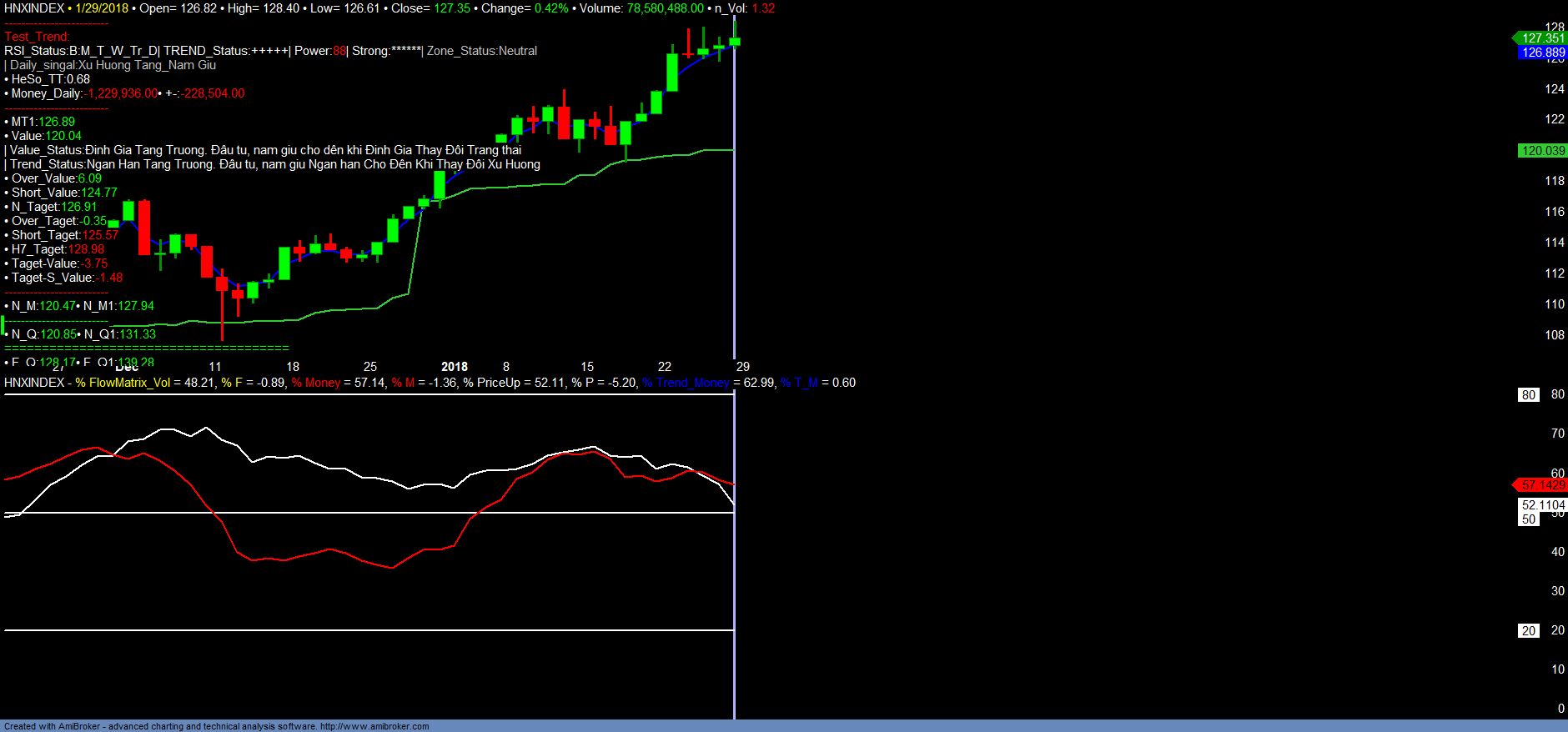The width and height of the screenshot is (1568, 732).
Task: Click the red 57.1429 indicator value tag
Action: point(1542,485)
